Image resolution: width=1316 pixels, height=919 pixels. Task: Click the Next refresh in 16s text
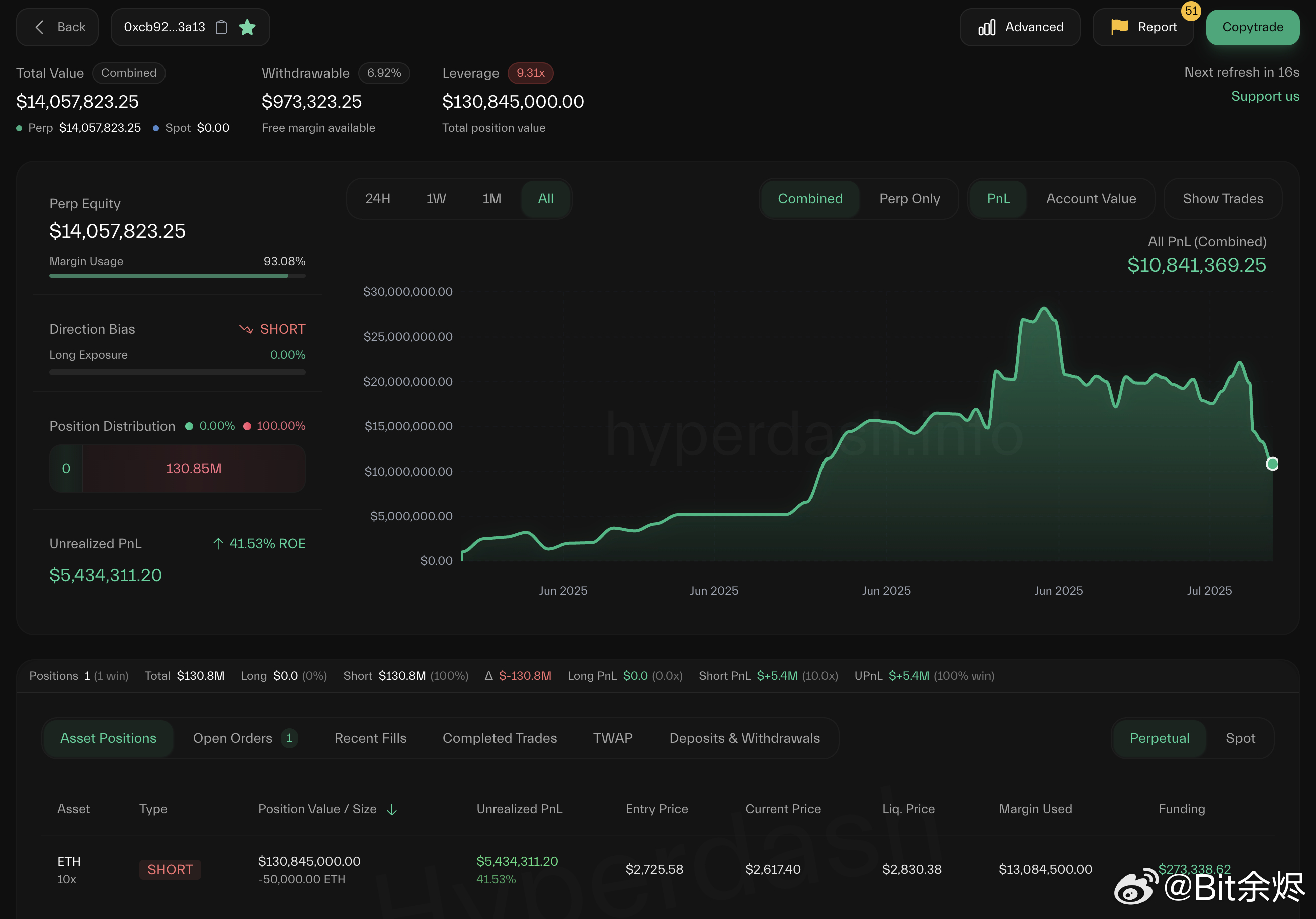click(1241, 72)
